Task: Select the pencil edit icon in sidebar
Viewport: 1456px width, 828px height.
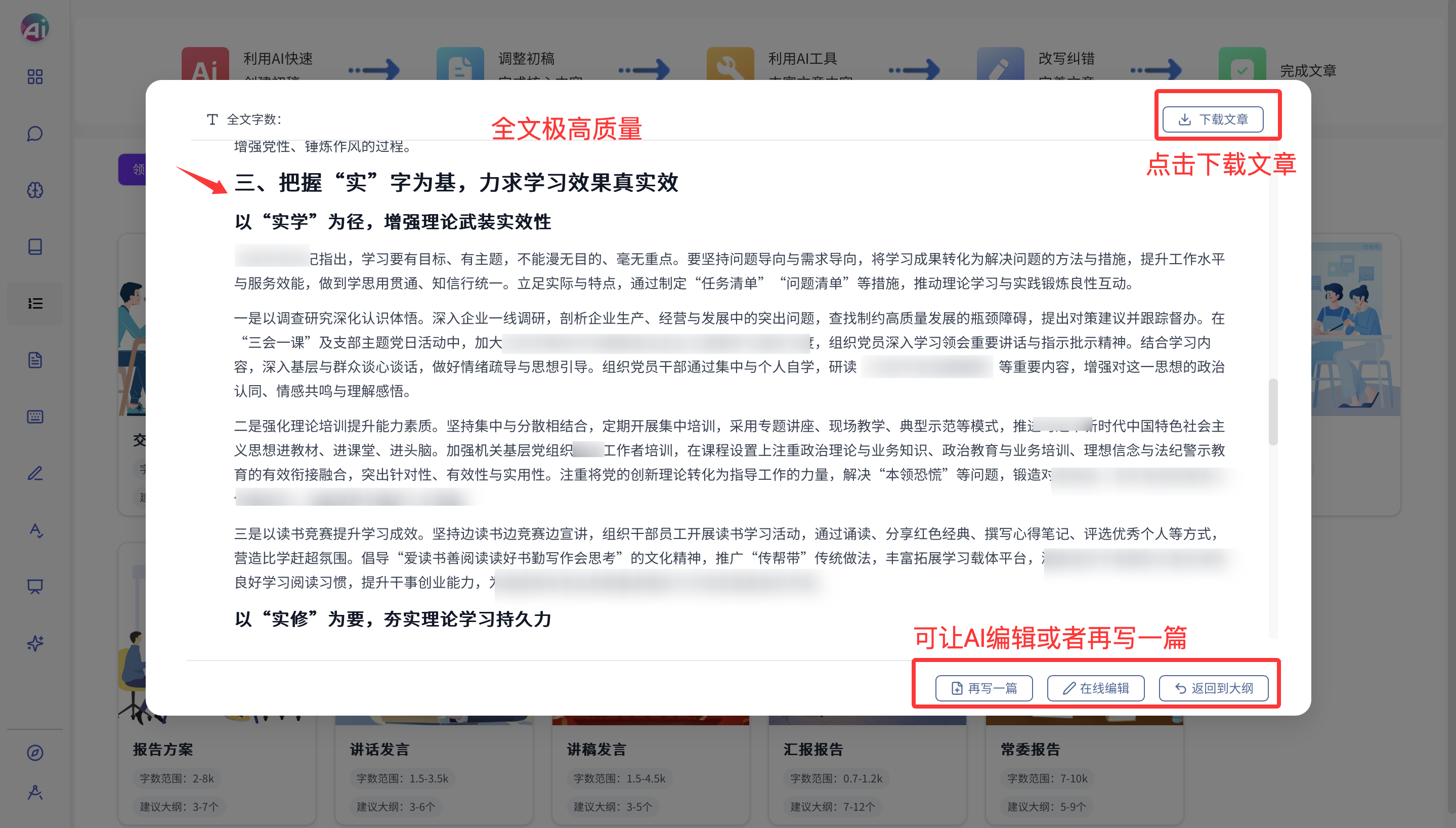Action: (35, 473)
